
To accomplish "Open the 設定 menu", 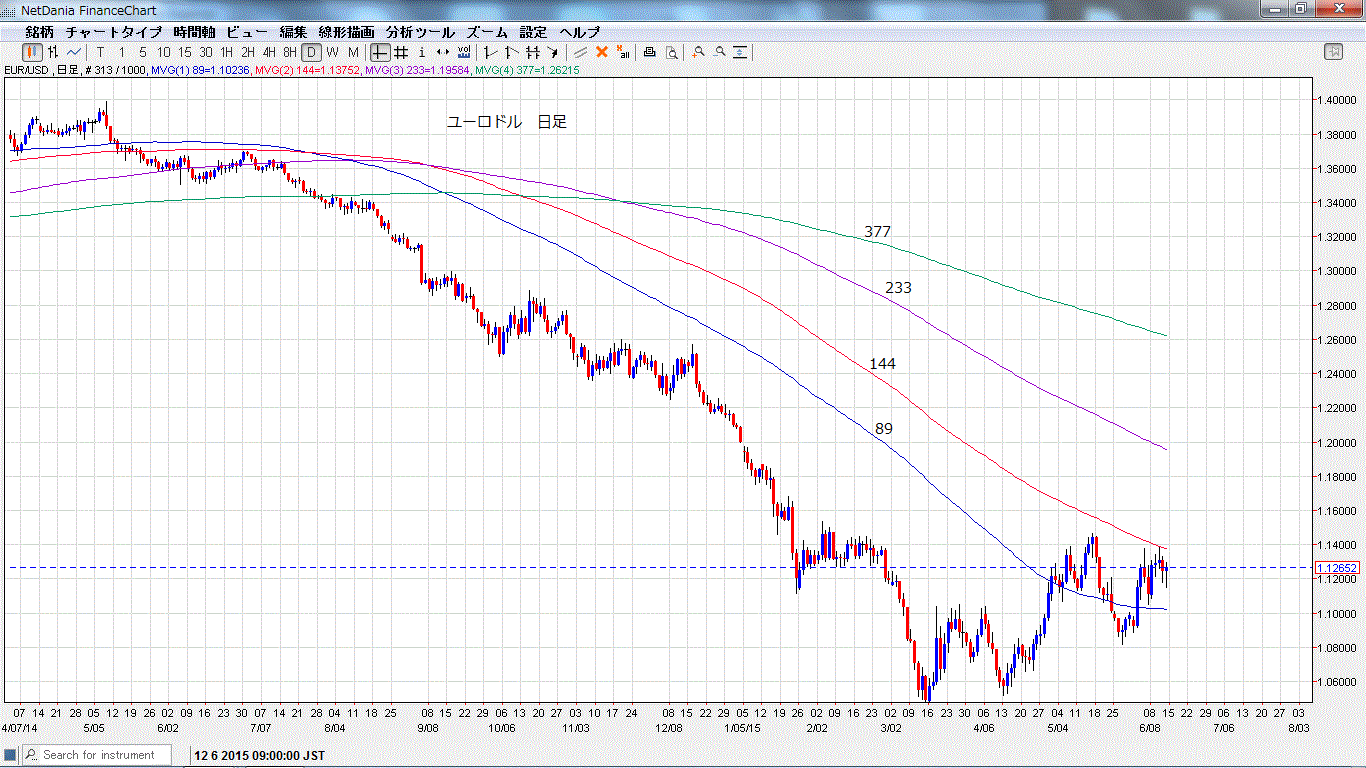I will pyautogui.click(x=534, y=32).
